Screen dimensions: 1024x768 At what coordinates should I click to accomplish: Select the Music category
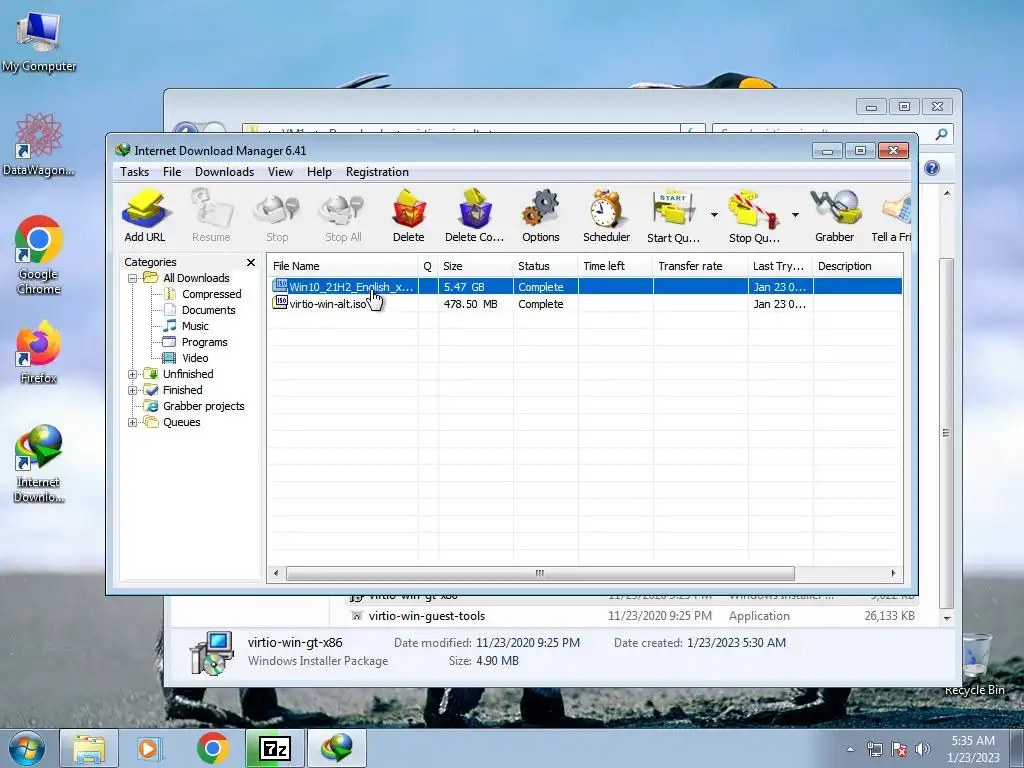click(x=195, y=326)
